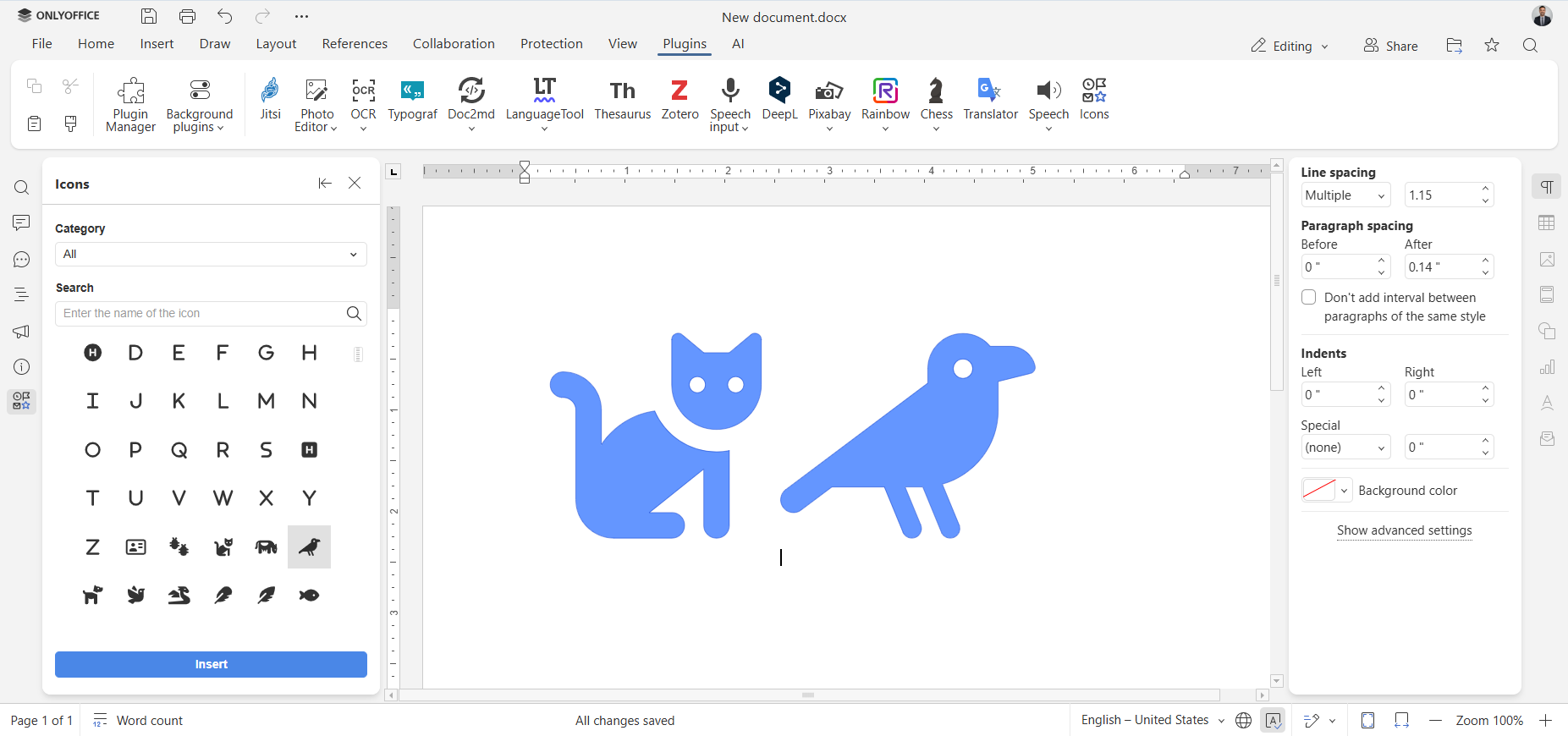Open the Thesaurus plugin
The image size is (1568, 736).
click(622, 100)
